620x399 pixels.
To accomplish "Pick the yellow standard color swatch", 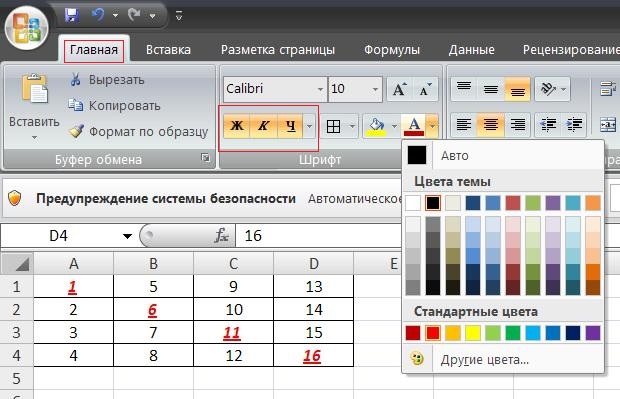I will [473, 333].
